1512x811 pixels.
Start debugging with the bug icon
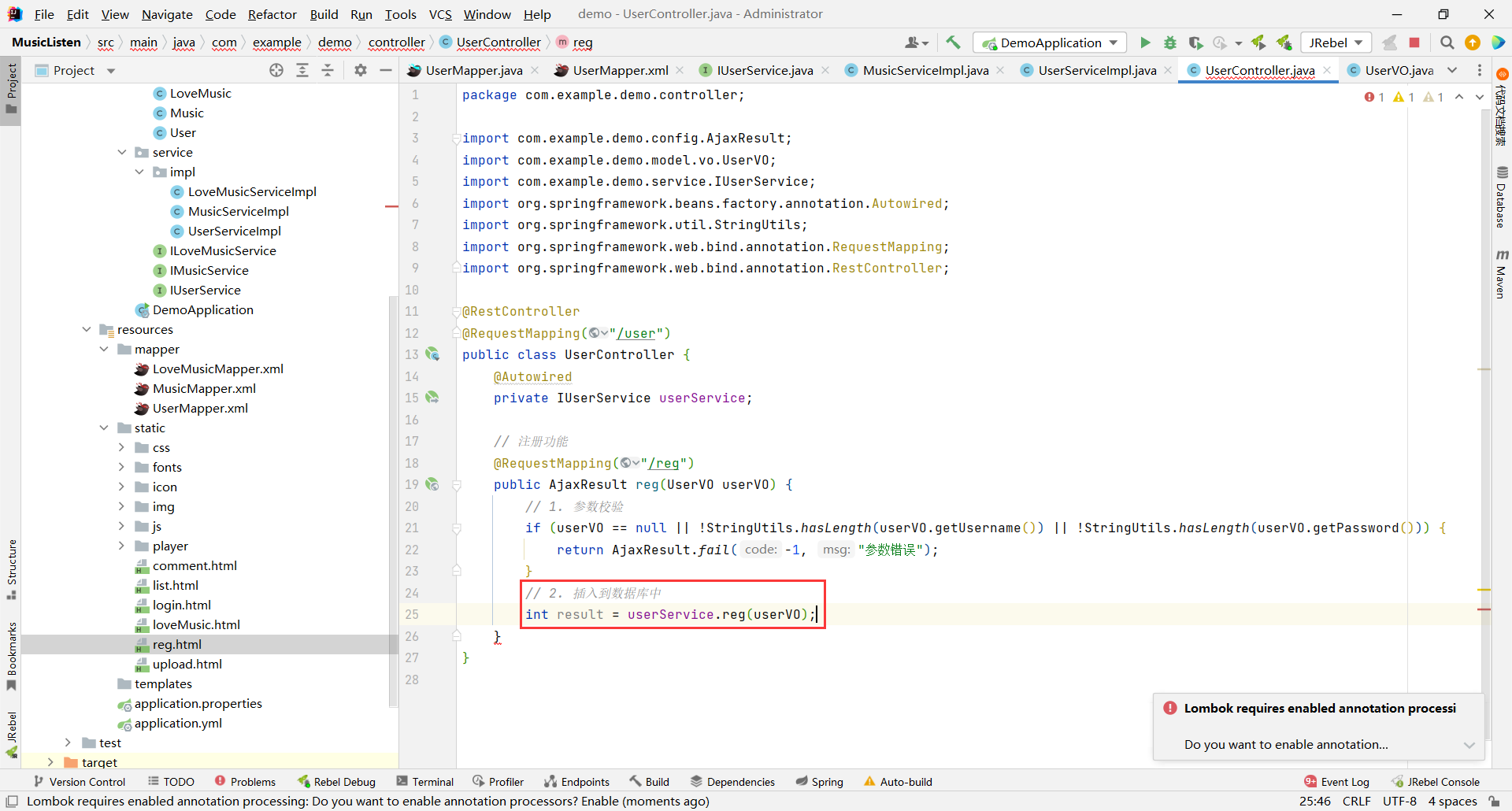tap(1170, 43)
